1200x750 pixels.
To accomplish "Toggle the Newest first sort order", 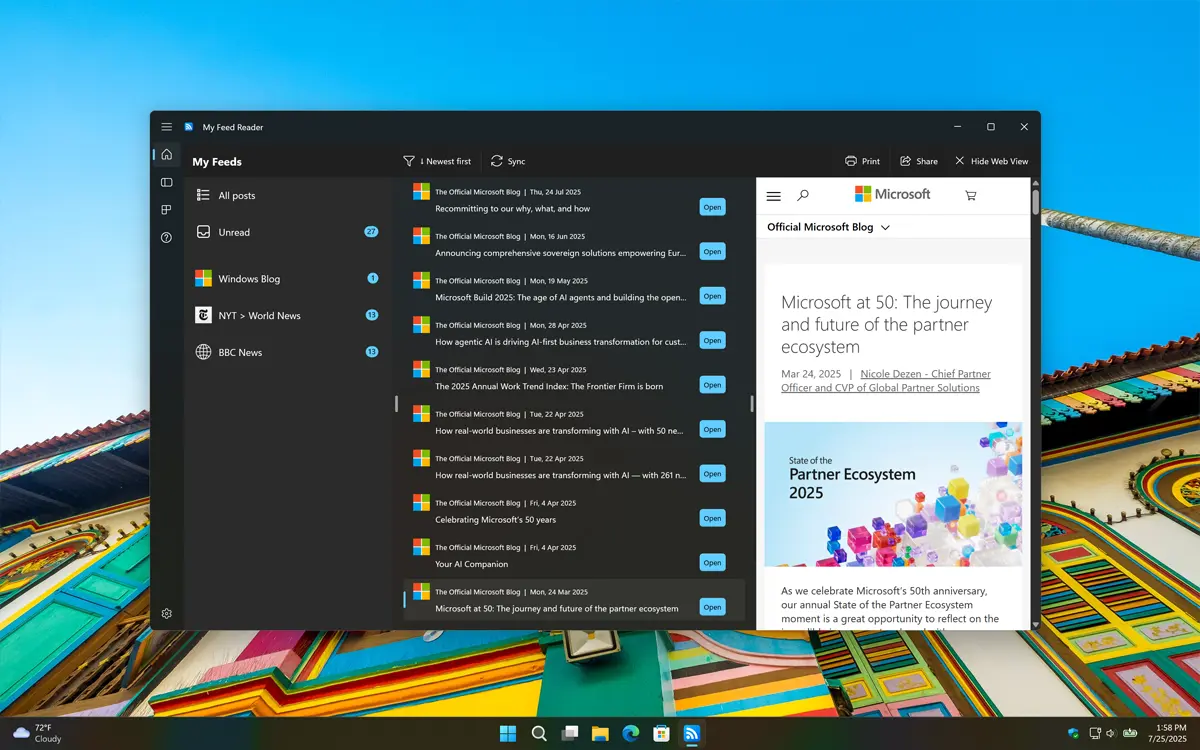I will tap(437, 161).
